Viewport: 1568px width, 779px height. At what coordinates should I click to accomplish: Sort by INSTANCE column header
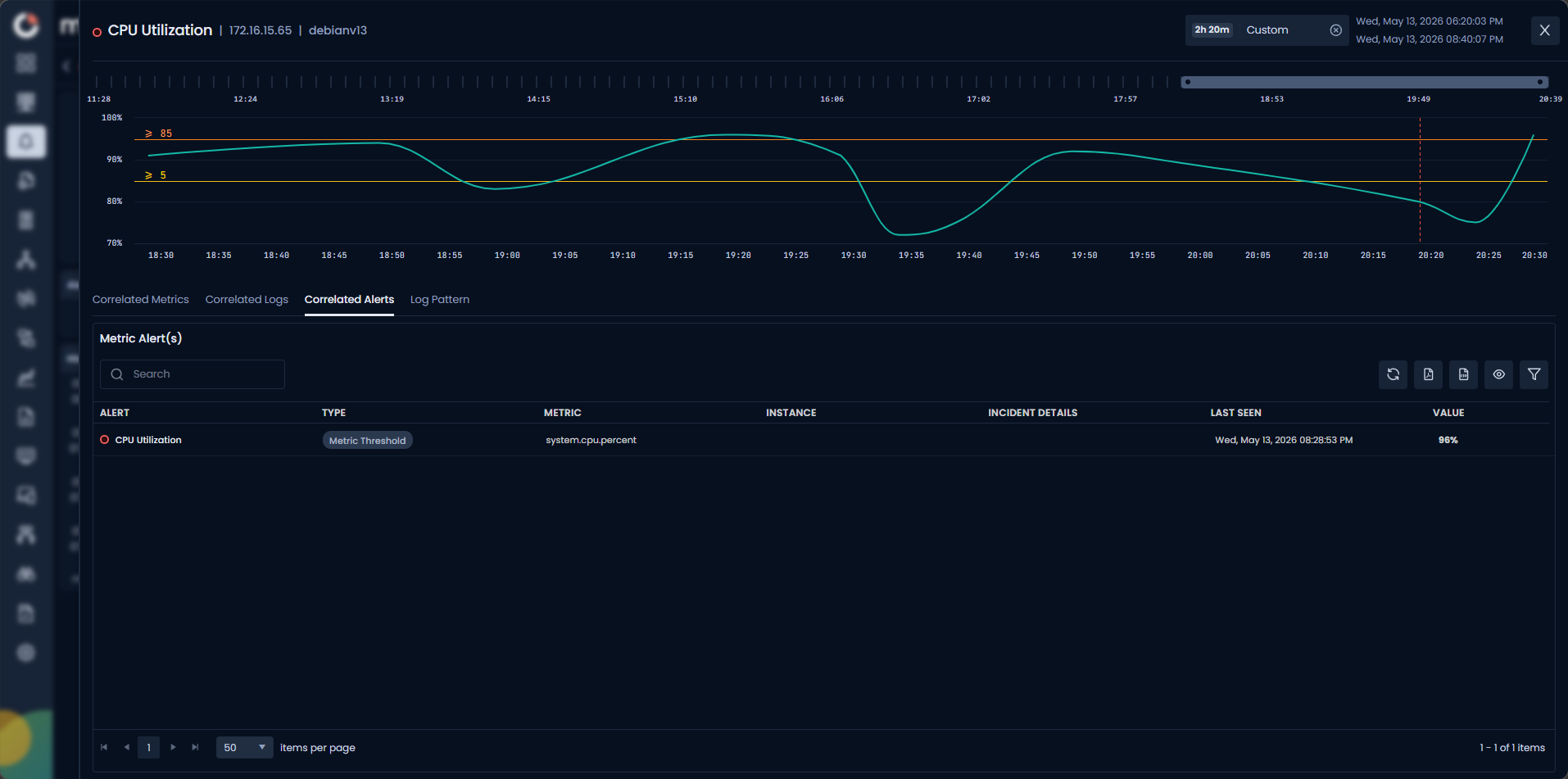791,413
